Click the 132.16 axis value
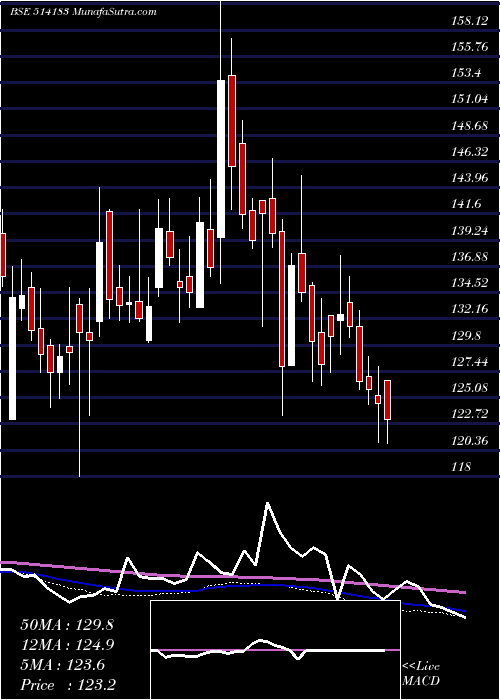The width and height of the screenshot is (500, 700). (x=470, y=309)
